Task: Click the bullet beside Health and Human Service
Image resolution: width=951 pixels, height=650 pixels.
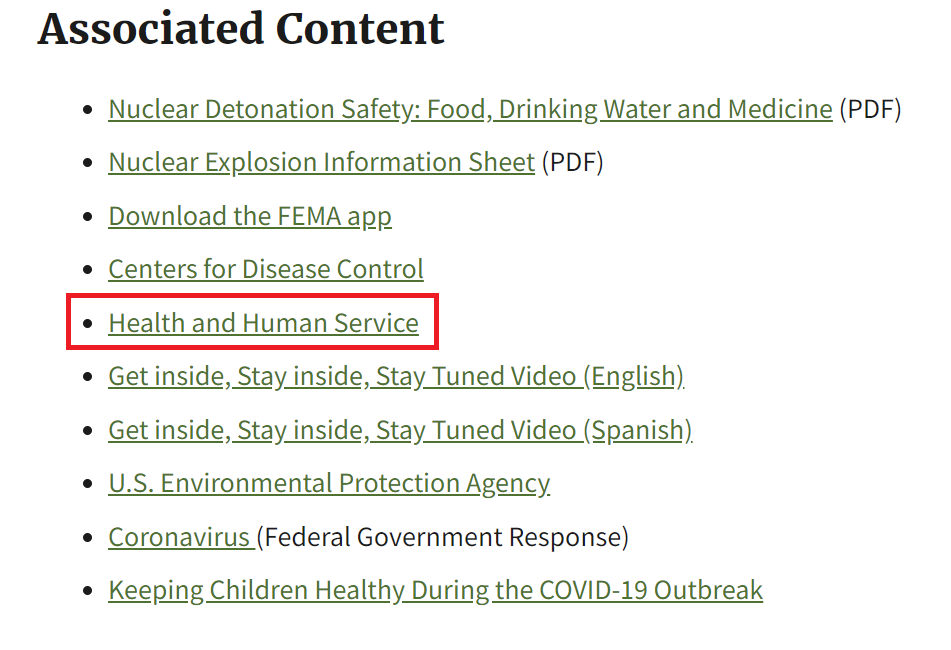Action: point(87,323)
